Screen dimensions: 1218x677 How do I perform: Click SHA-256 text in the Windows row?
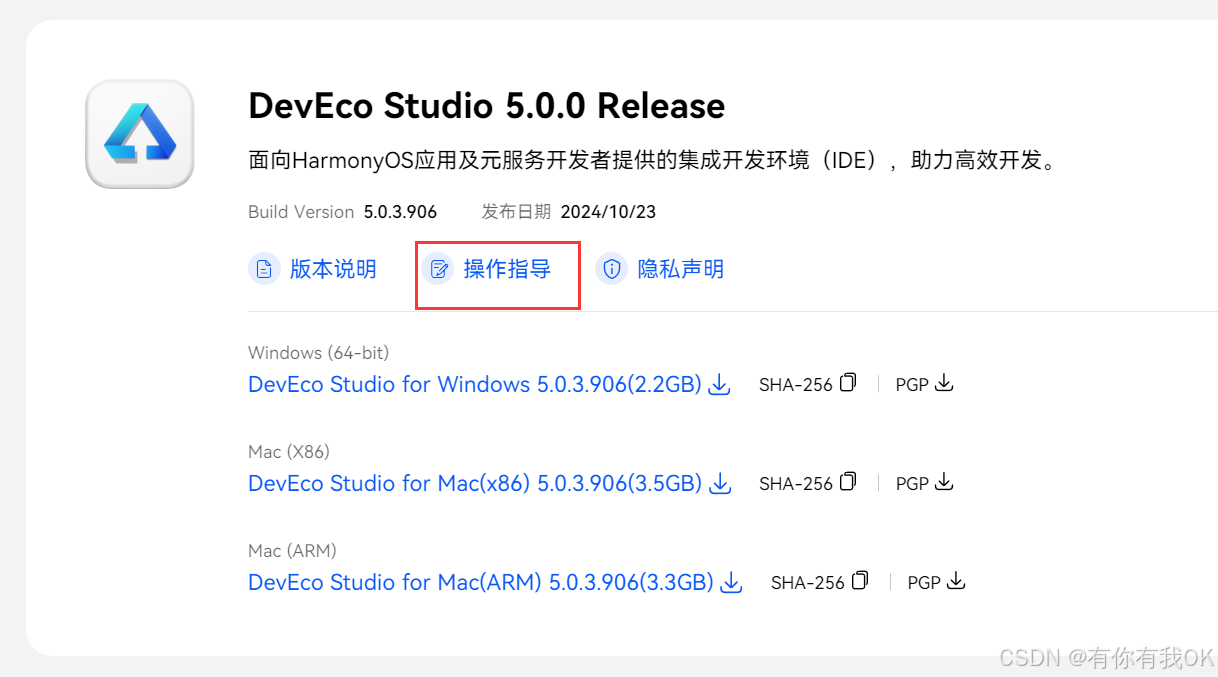tap(796, 385)
